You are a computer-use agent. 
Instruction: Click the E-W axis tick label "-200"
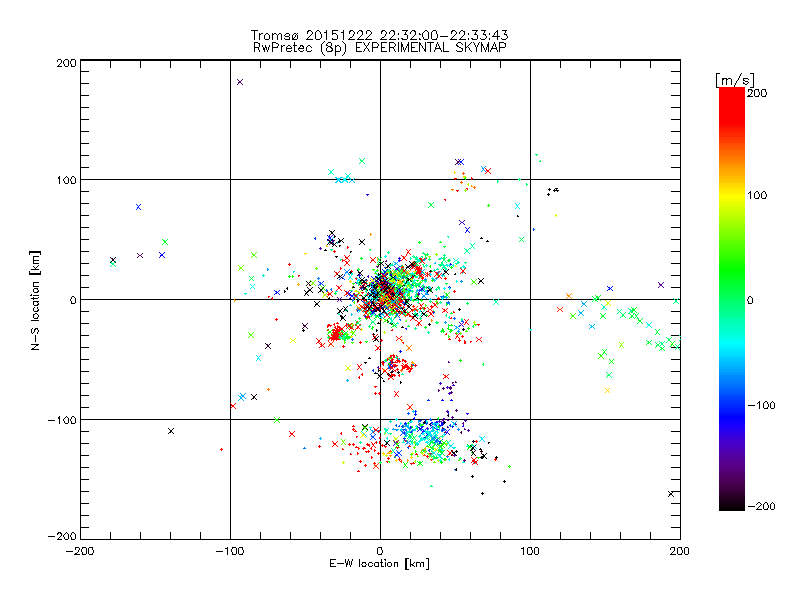80,551
